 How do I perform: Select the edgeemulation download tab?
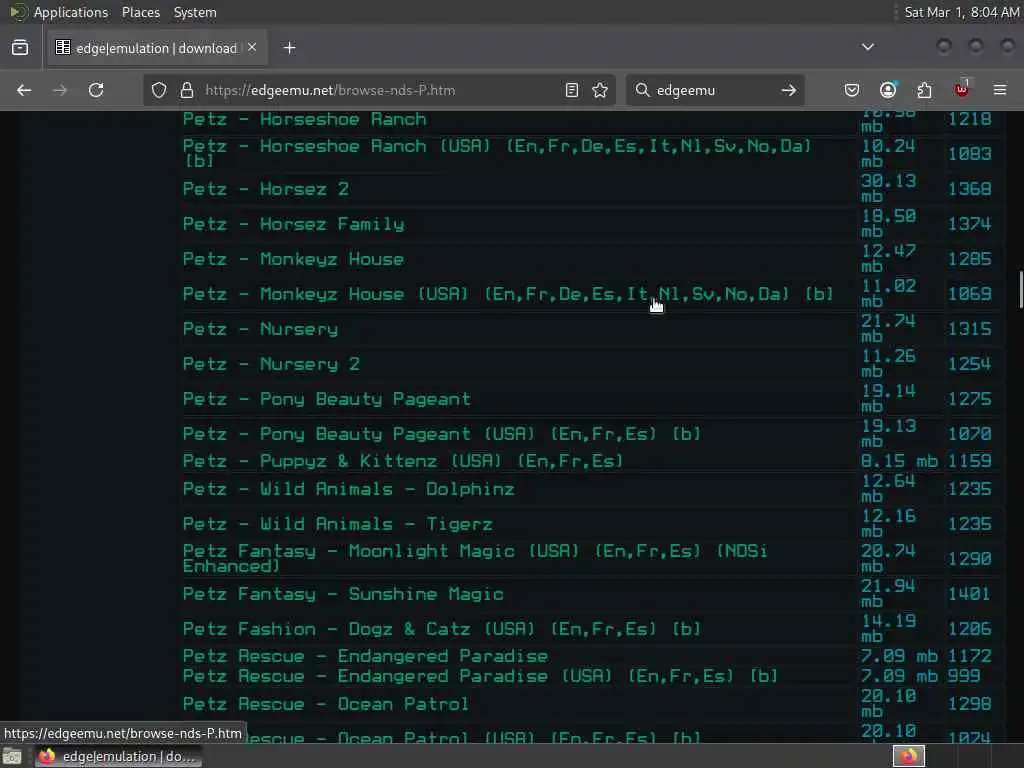156,48
